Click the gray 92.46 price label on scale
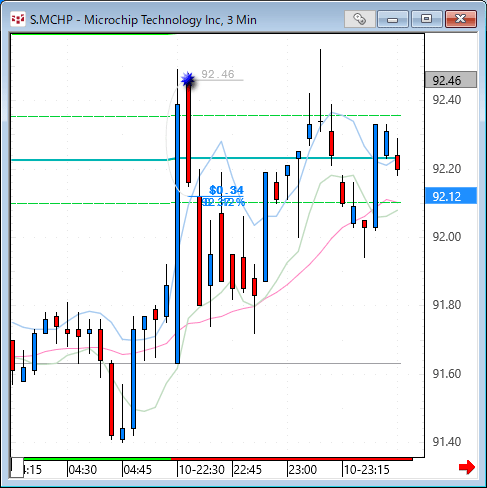Screen dimensions: 487x488 [451, 80]
